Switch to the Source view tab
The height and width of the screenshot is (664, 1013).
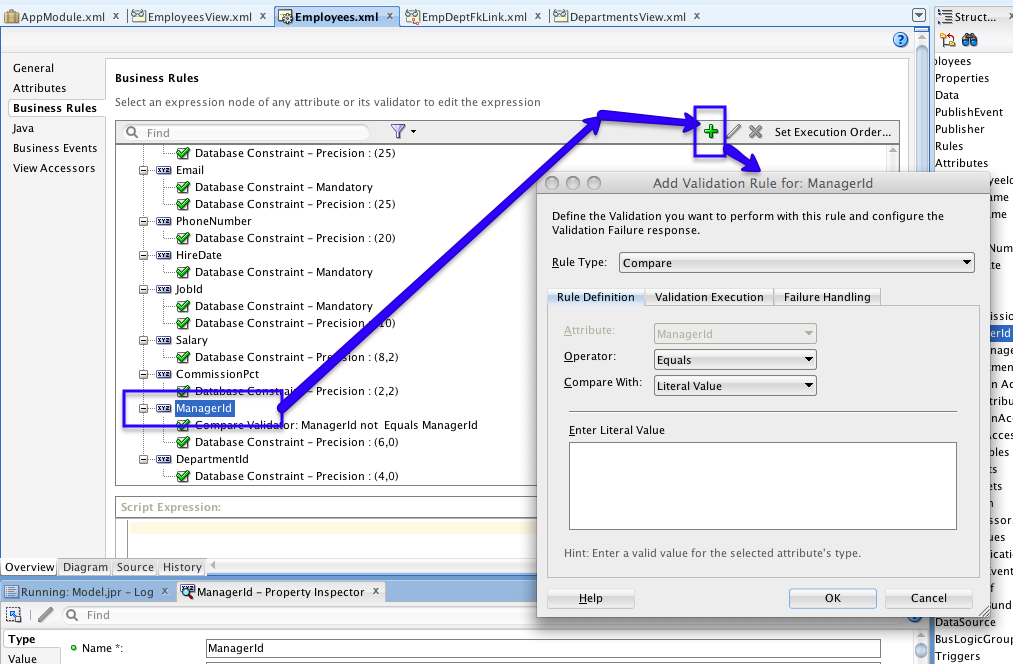(x=135, y=567)
